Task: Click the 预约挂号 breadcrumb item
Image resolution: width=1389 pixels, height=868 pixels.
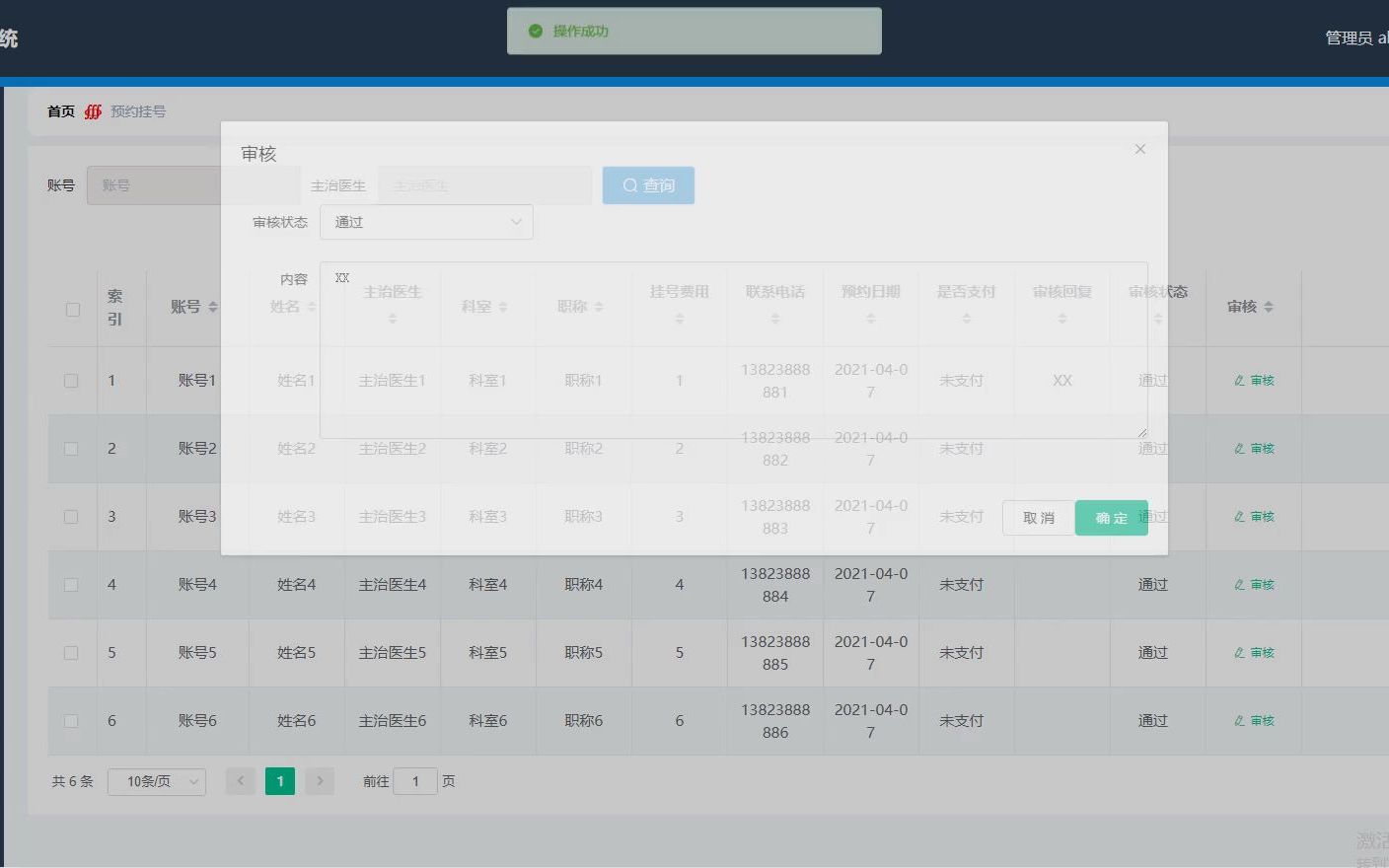Action: [138, 111]
